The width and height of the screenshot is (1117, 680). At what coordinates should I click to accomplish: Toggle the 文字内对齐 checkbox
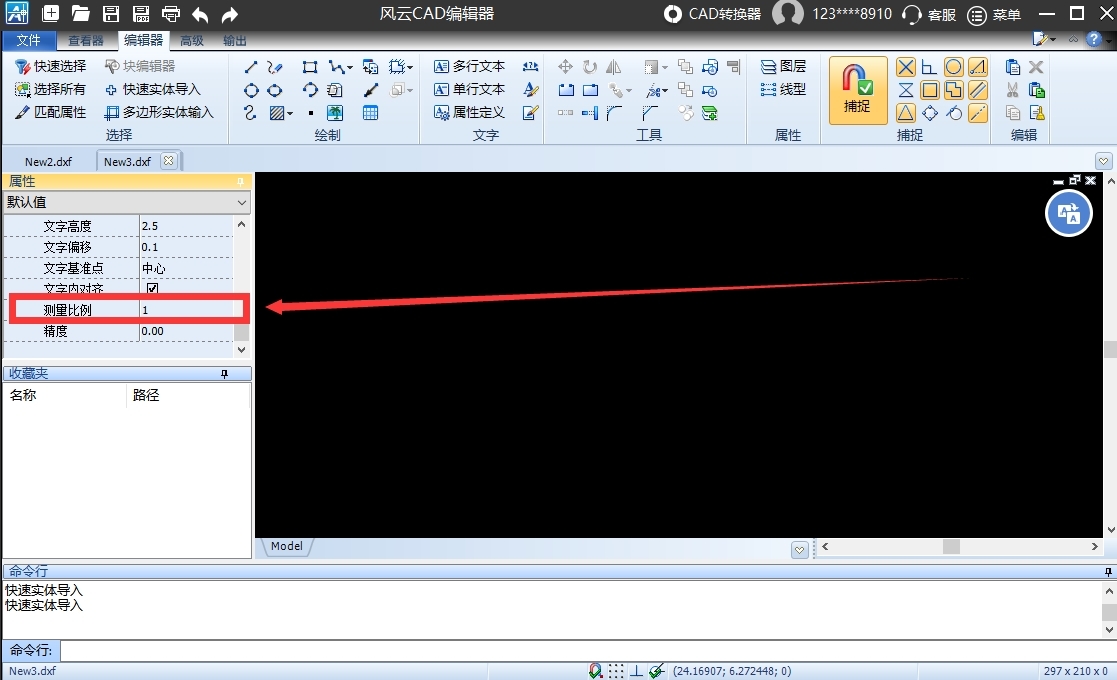(152, 288)
